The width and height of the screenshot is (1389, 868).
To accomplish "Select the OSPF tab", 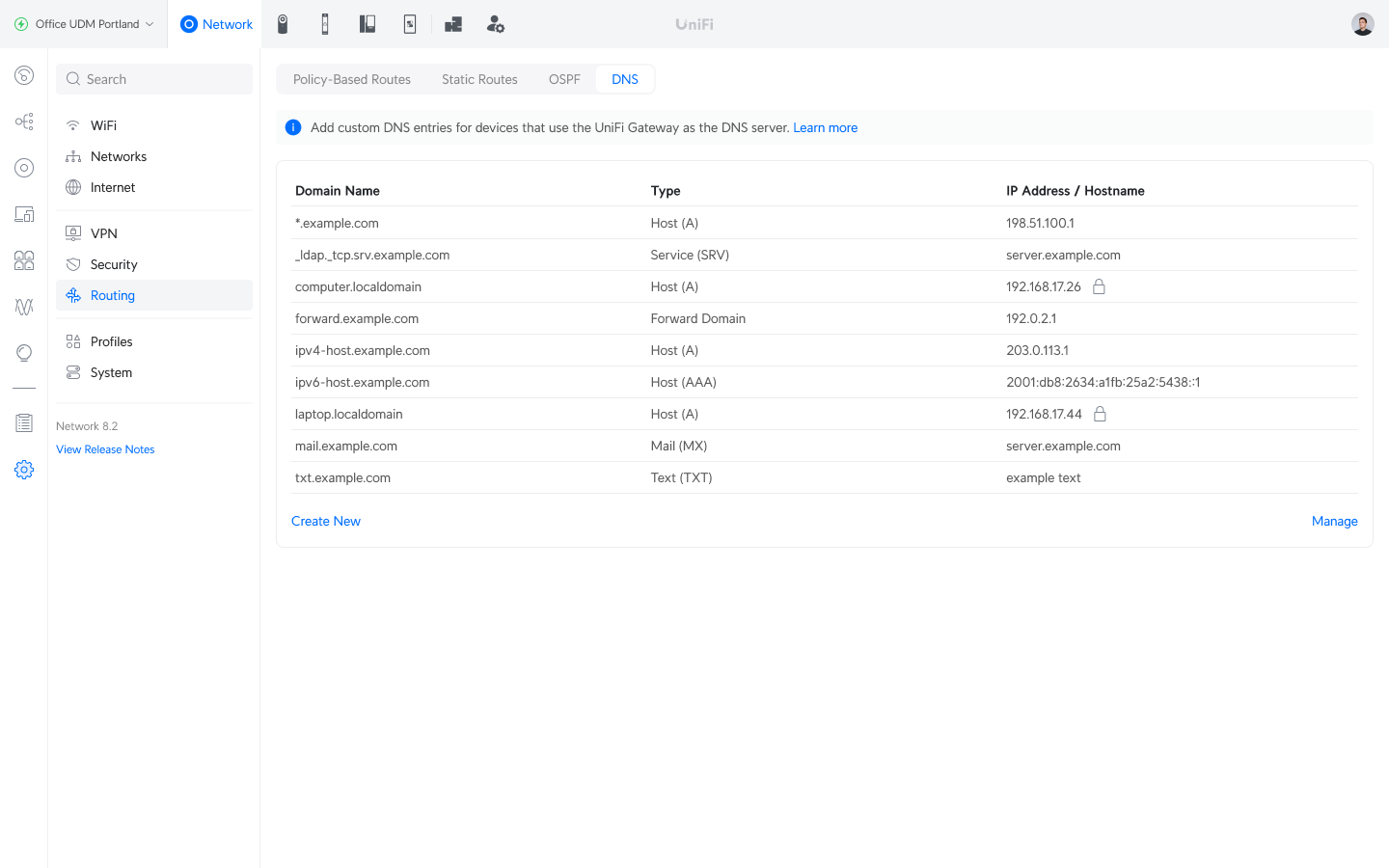I will (564, 79).
